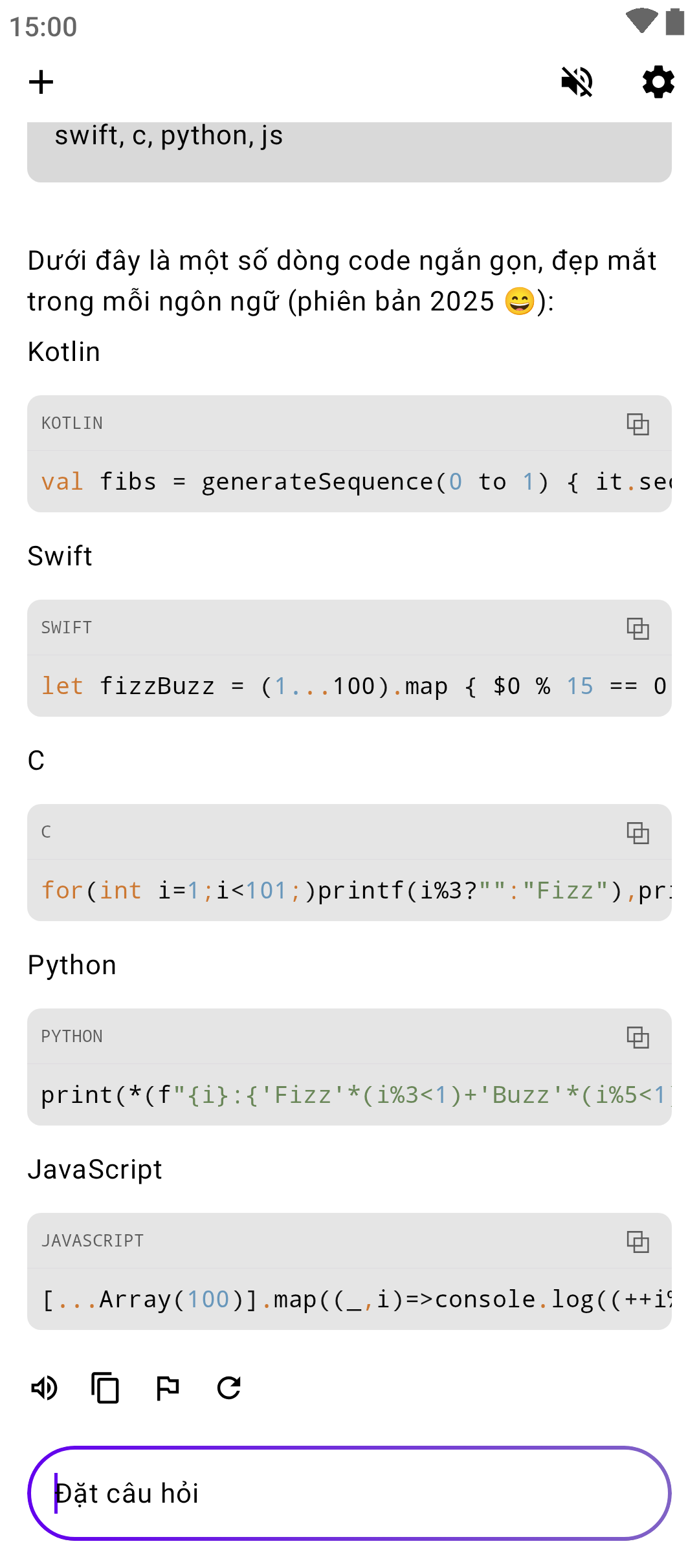Copy the JavaScript code block
Screen dimensions: 699x1568
point(638,1241)
